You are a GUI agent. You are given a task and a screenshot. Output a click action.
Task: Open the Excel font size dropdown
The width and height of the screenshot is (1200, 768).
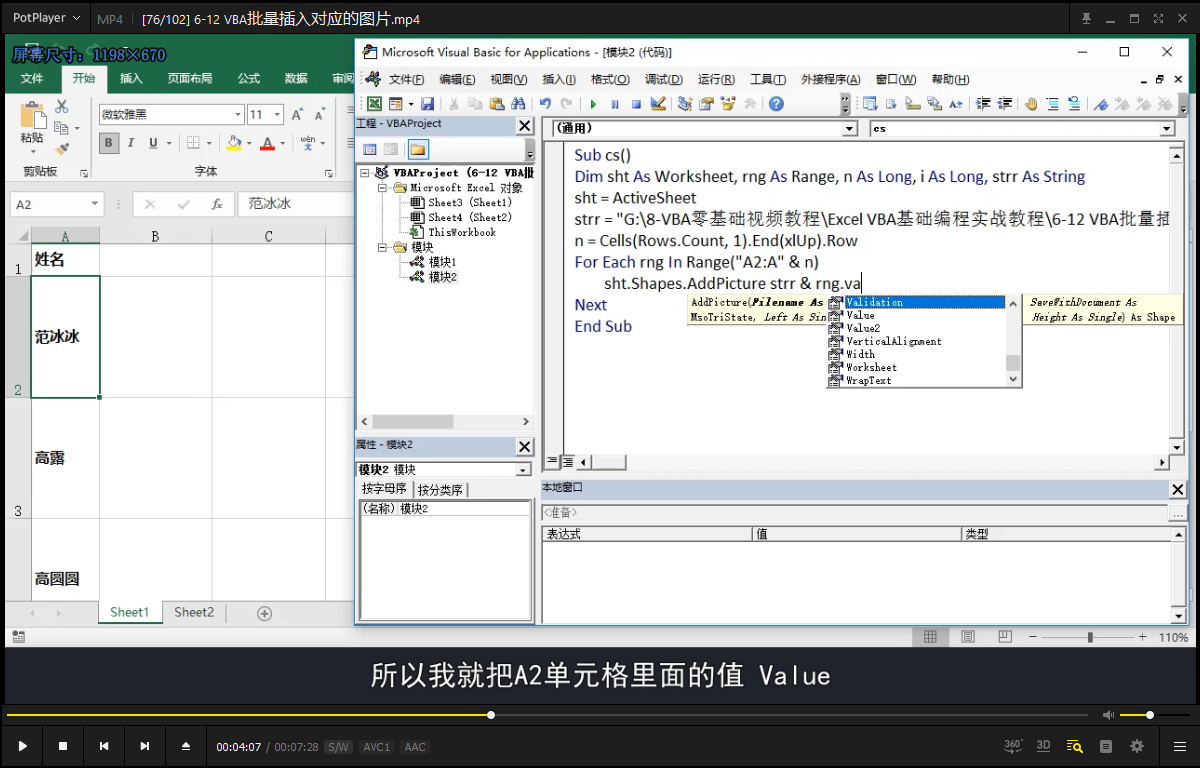click(278, 114)
